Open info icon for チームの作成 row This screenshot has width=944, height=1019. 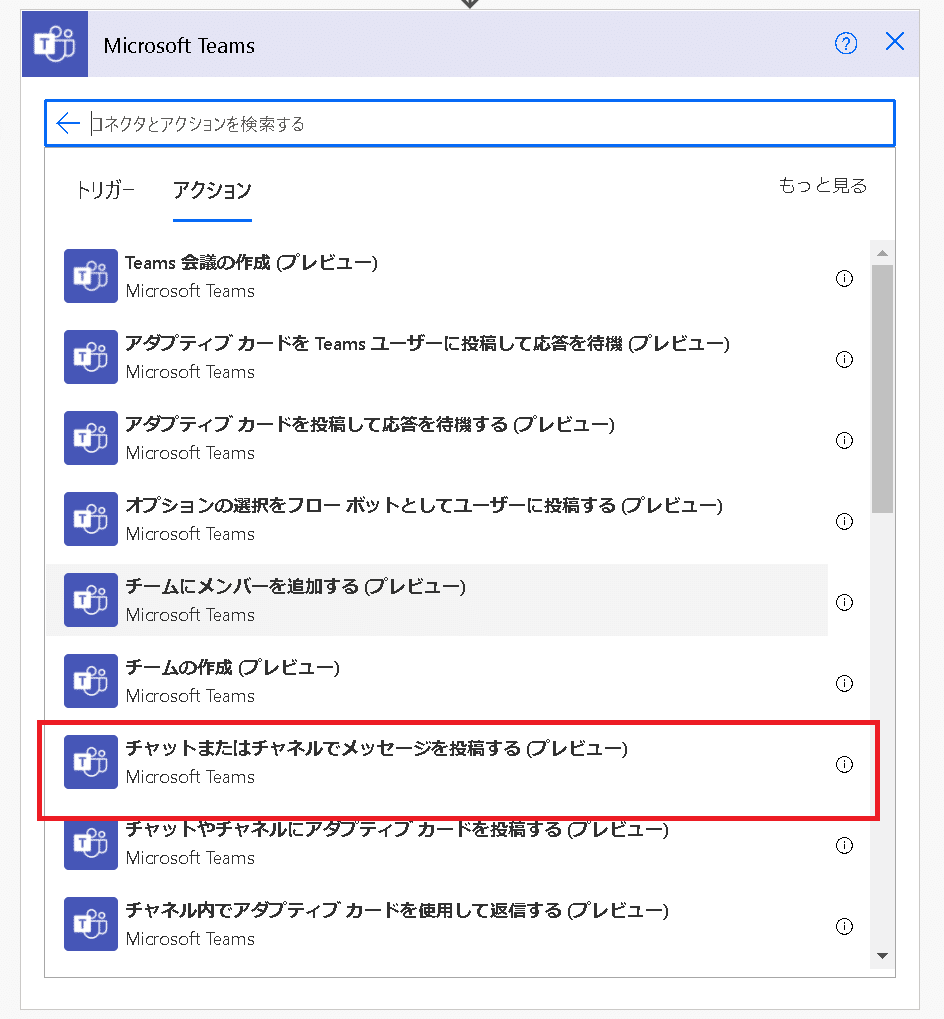pyautogui.click(x=844, y=683)
